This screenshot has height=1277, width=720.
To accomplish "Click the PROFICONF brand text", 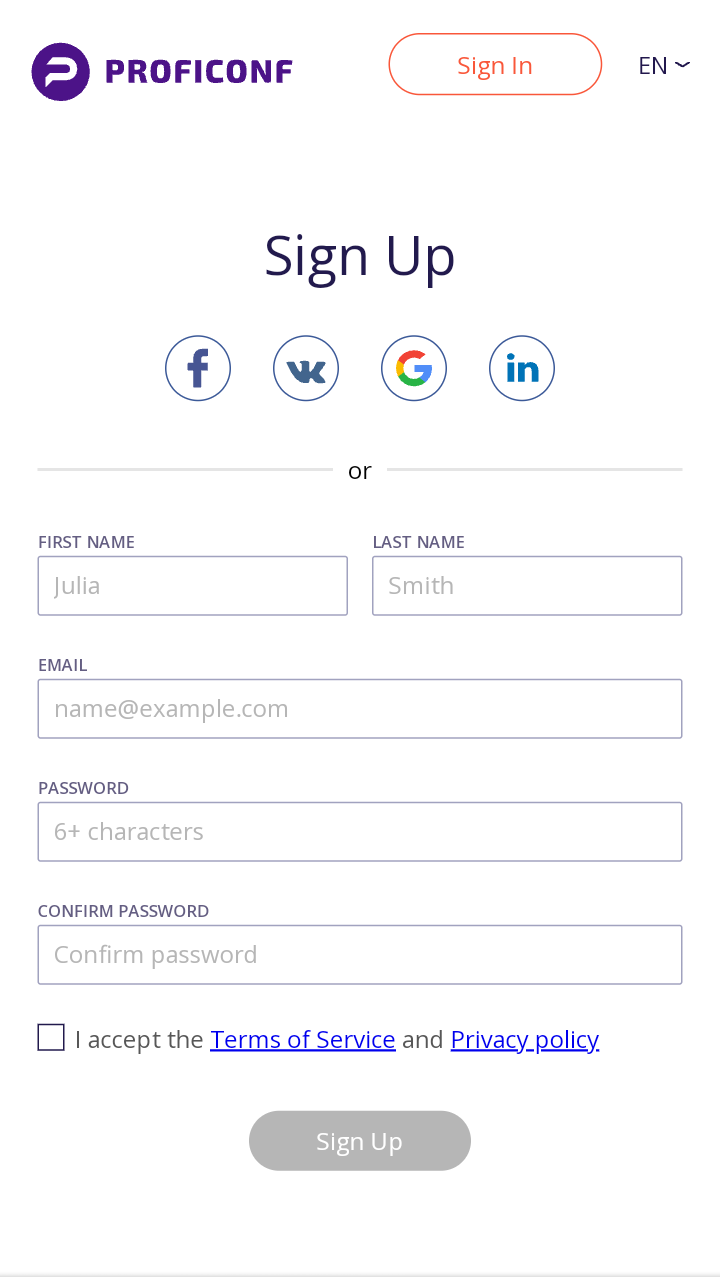I will pyautogui.click(x=198, y=72).
